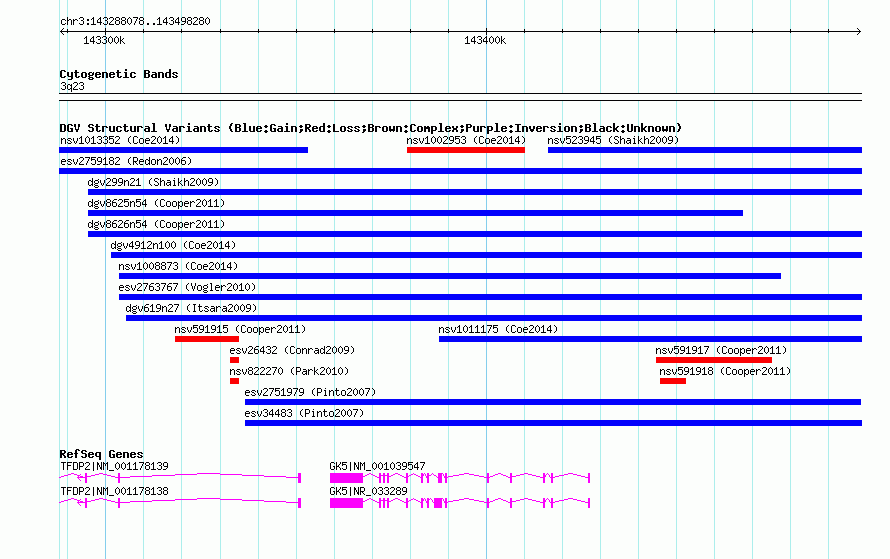890x559 pixels.
Task: Open the GK5 NR_033289 transcript glyph
Action: (460, 503)
